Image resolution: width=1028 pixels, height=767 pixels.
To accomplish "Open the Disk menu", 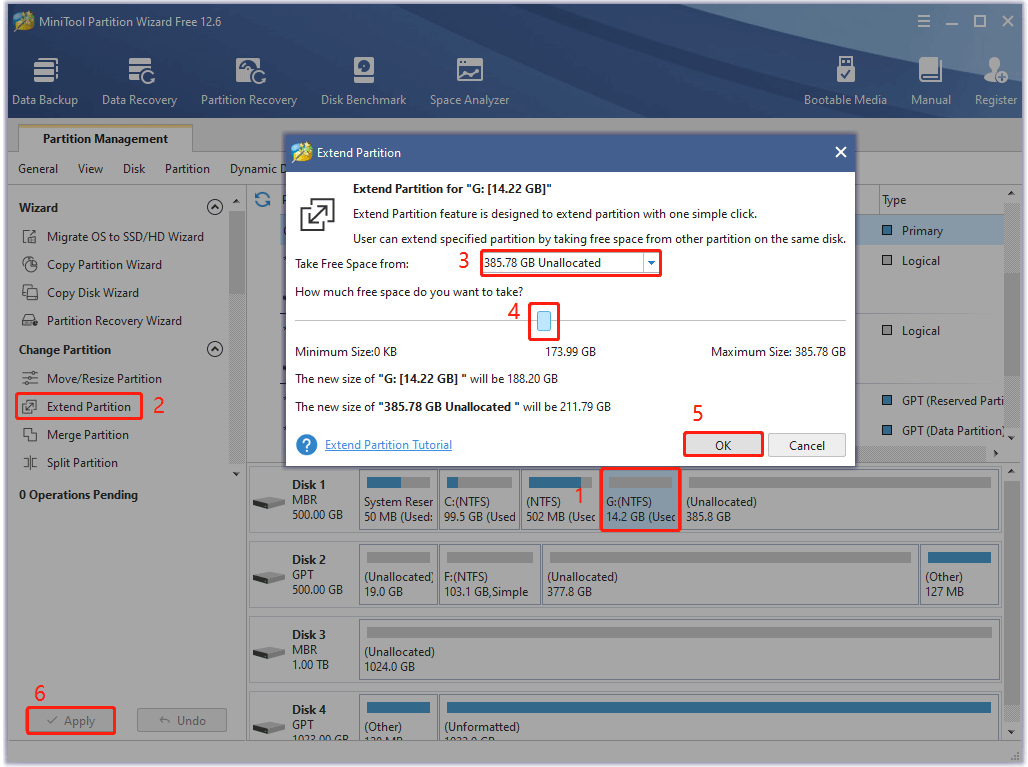I will (x=134, y=168).
